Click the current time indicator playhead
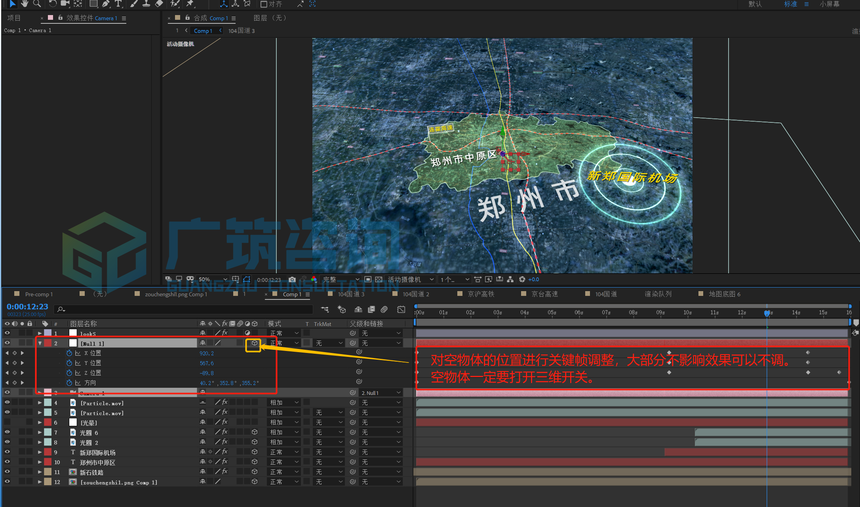Image resolution: width=860 pixels, height=507 pixels. (x=767, y=313)
